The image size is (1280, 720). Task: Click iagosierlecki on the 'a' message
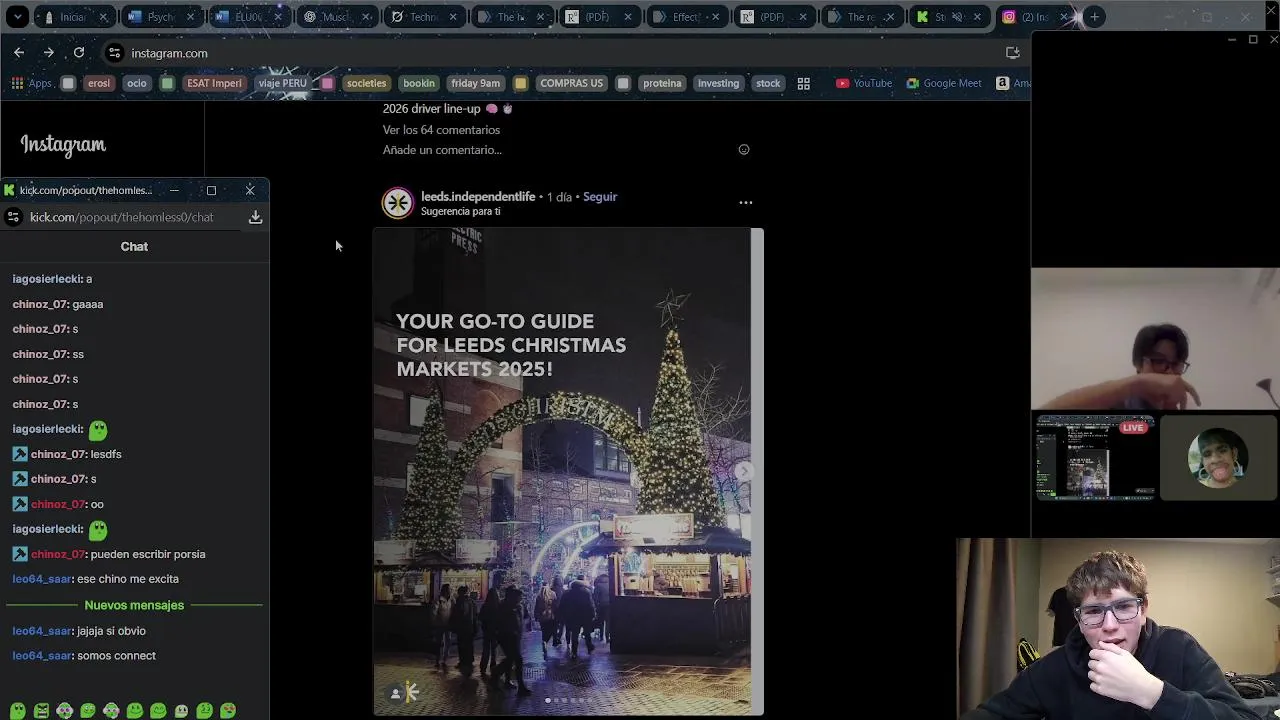(x=48, y=279)
